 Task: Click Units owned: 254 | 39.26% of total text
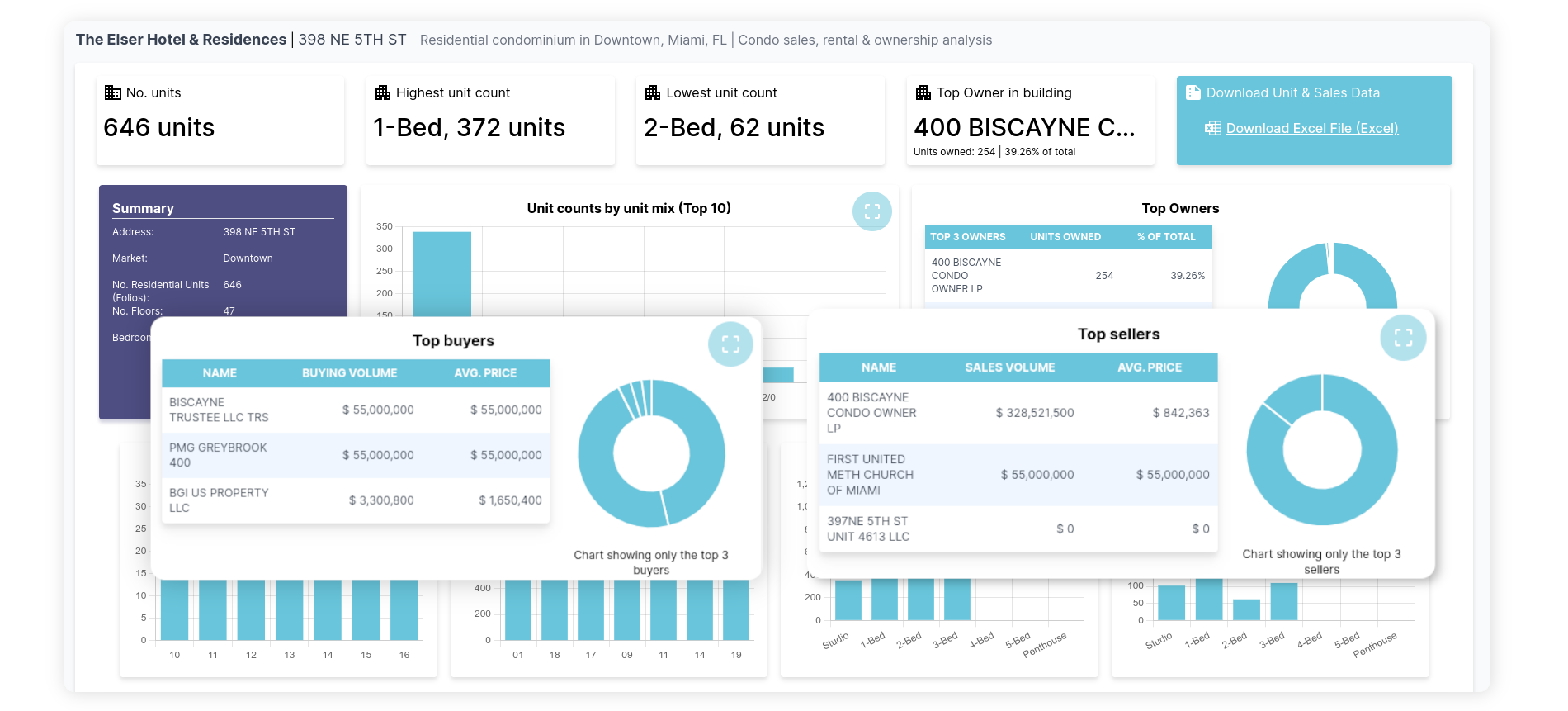[x=994, y=152]
